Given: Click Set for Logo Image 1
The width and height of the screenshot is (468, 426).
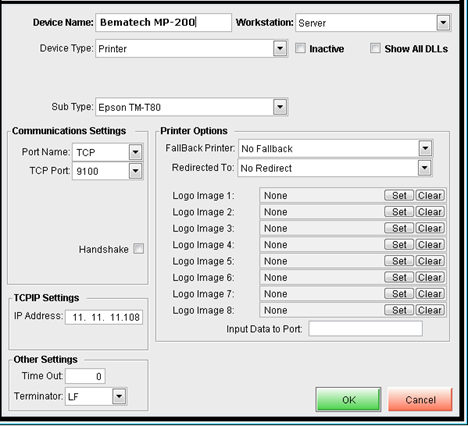Looking at the screenshot, I should pyautogui.click(x=399, y=195).
